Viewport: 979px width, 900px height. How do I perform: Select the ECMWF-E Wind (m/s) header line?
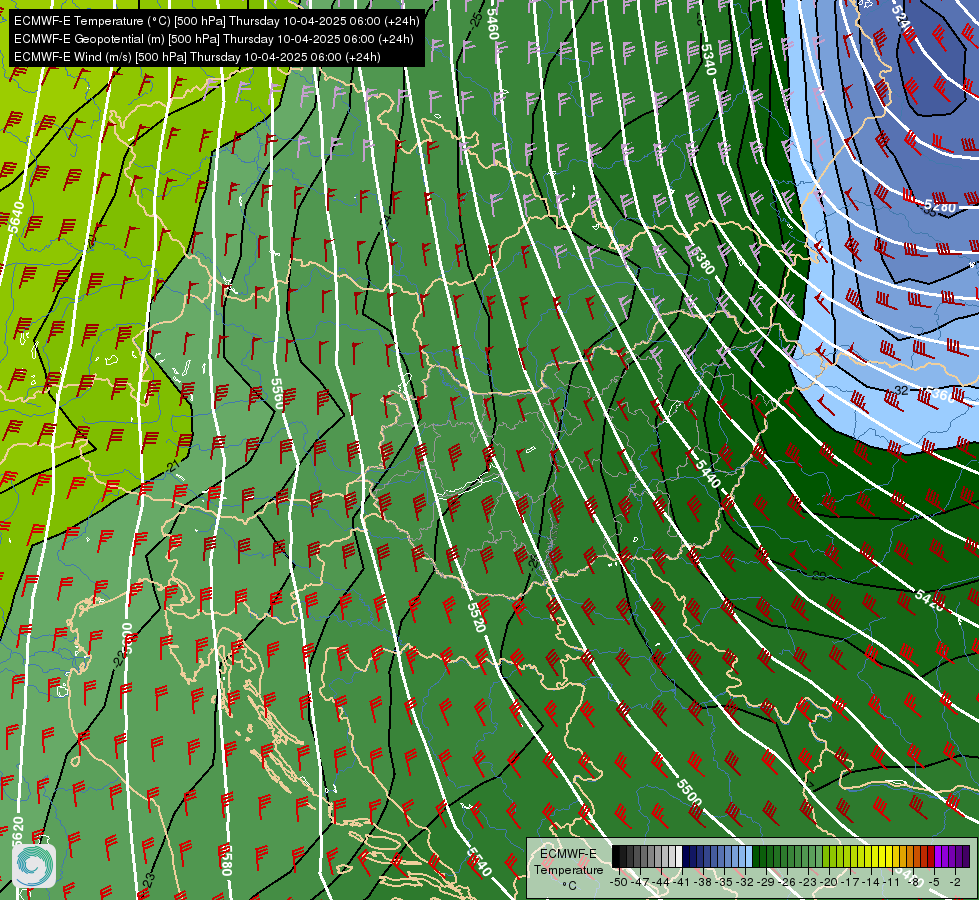(x=197, y=57)
